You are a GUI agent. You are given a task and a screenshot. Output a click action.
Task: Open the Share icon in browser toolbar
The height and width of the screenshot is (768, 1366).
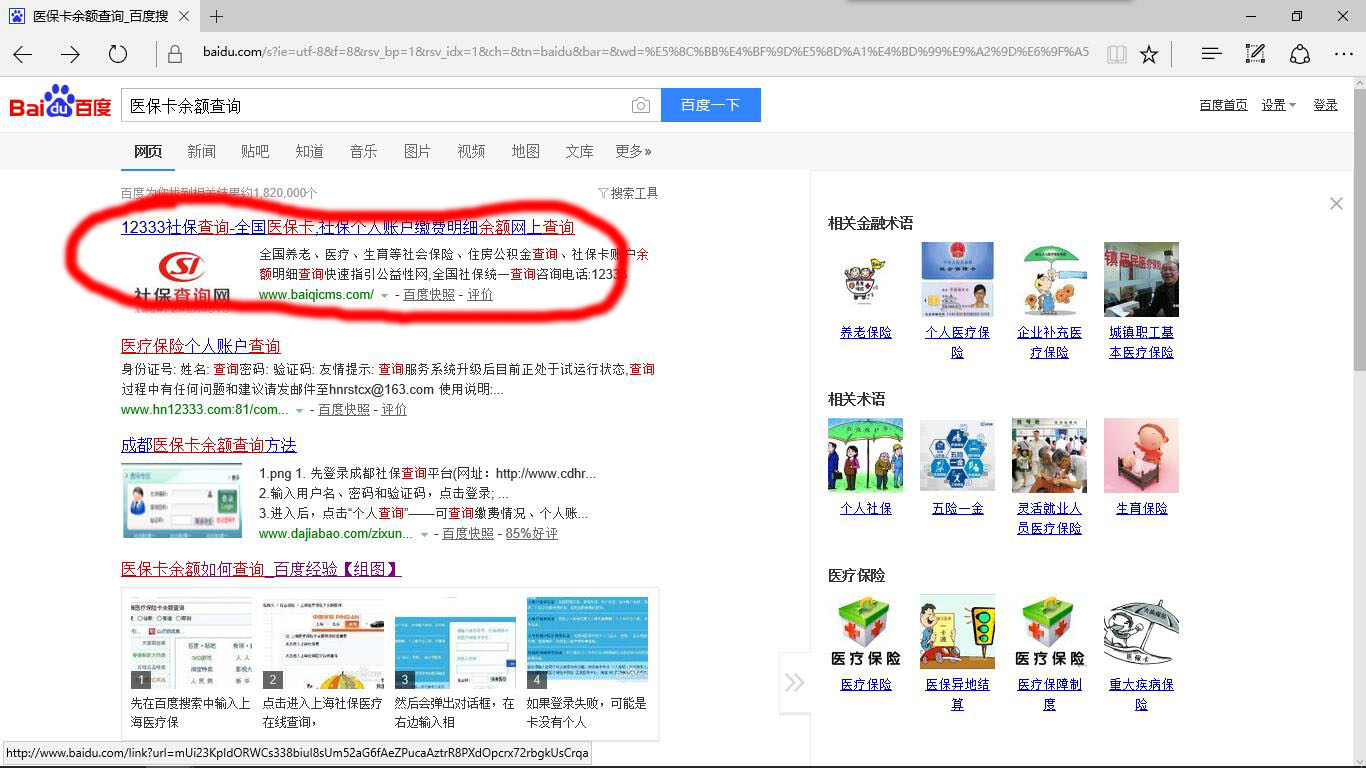click(x=1300, y=54)
